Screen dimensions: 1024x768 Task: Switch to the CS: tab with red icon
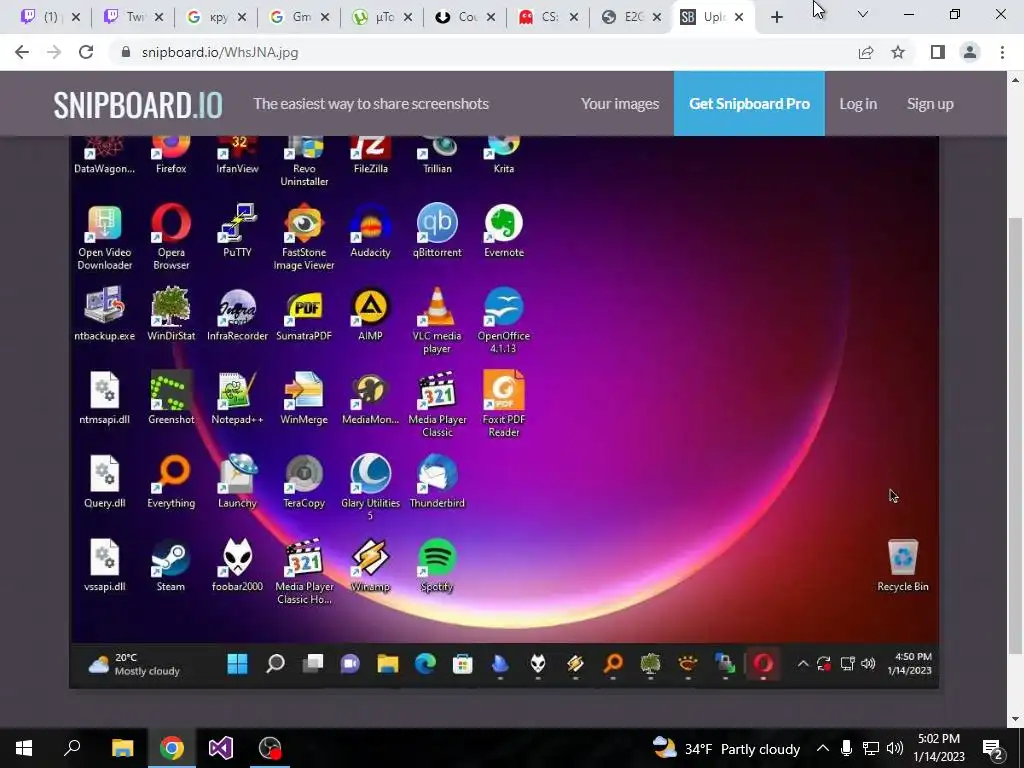tap(548, 17)
